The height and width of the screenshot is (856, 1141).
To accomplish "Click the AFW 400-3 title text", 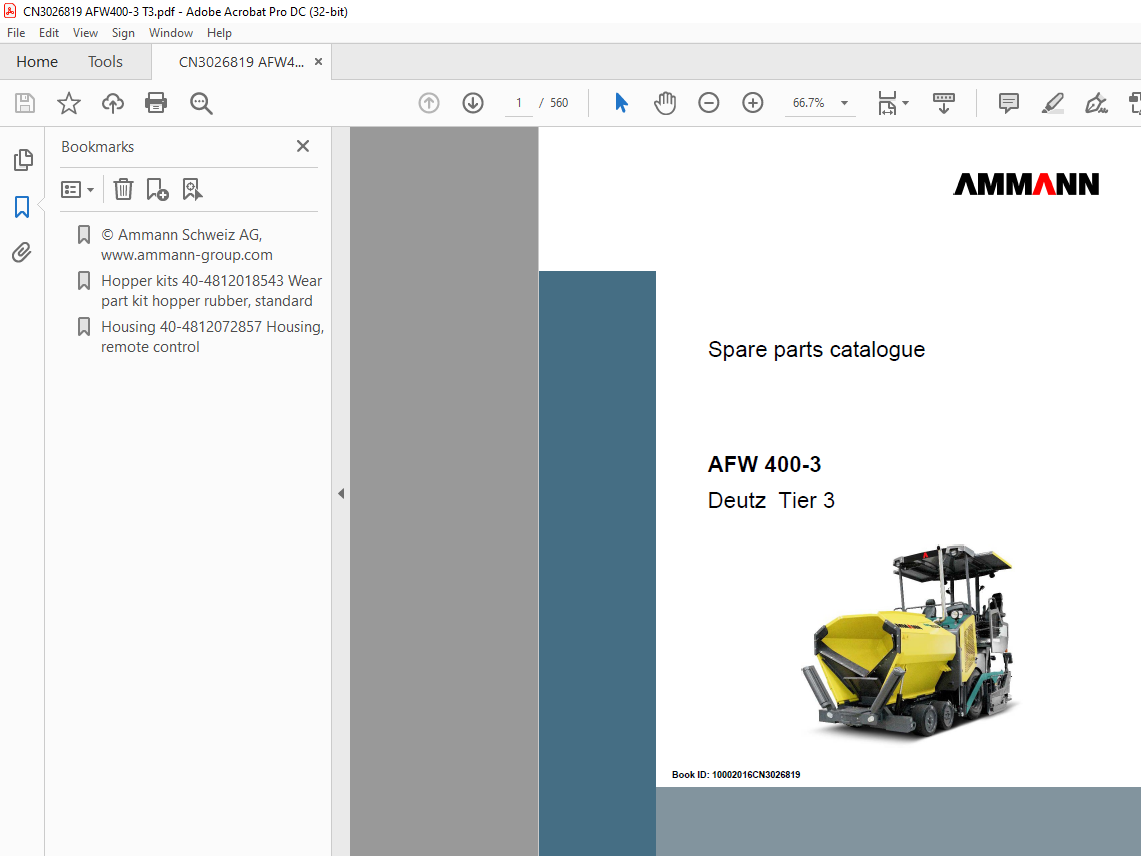I will tap(764, 464).
